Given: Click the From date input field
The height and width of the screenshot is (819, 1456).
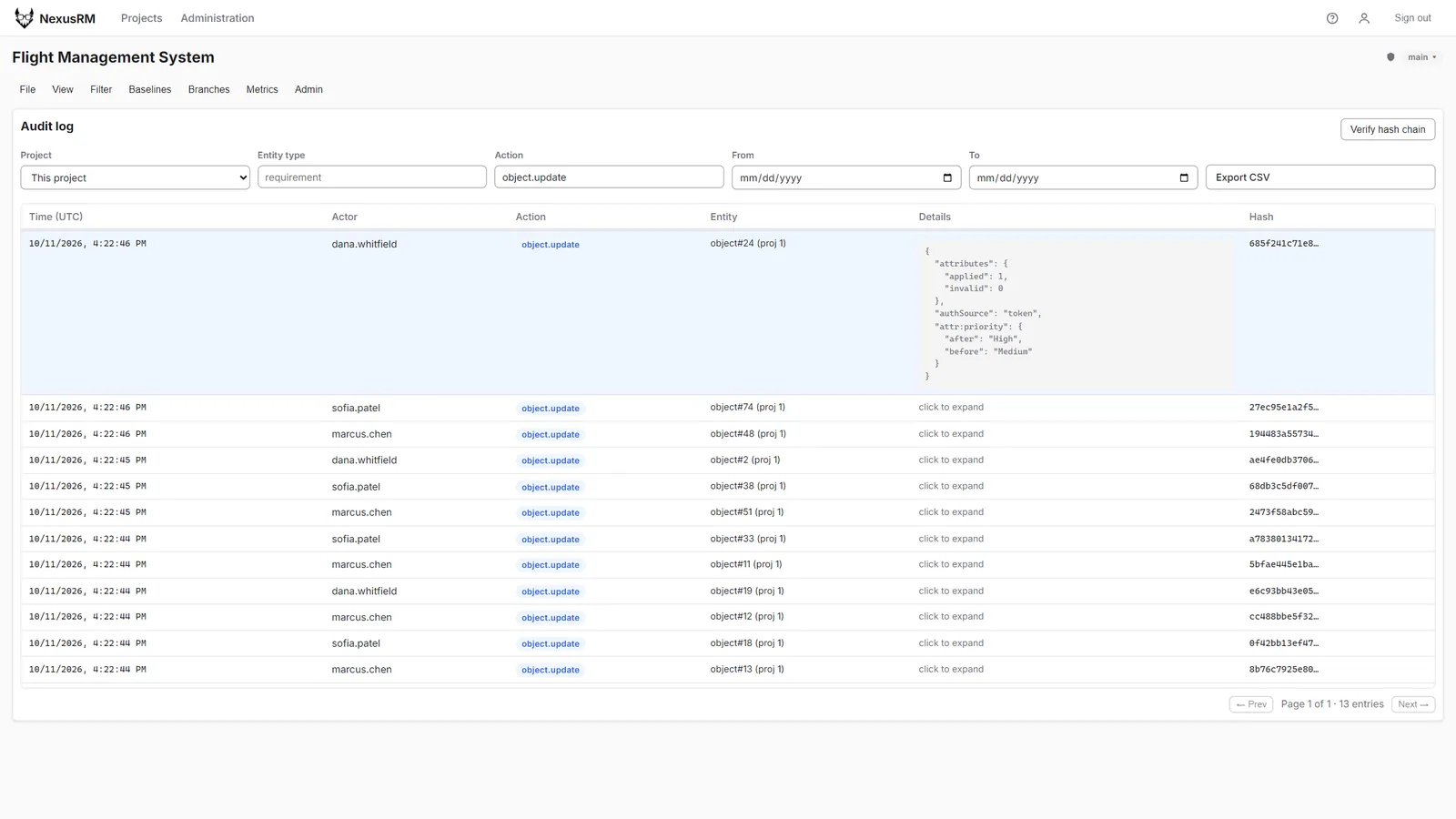Looking at the screenshot, I should [x=846, y=177].
